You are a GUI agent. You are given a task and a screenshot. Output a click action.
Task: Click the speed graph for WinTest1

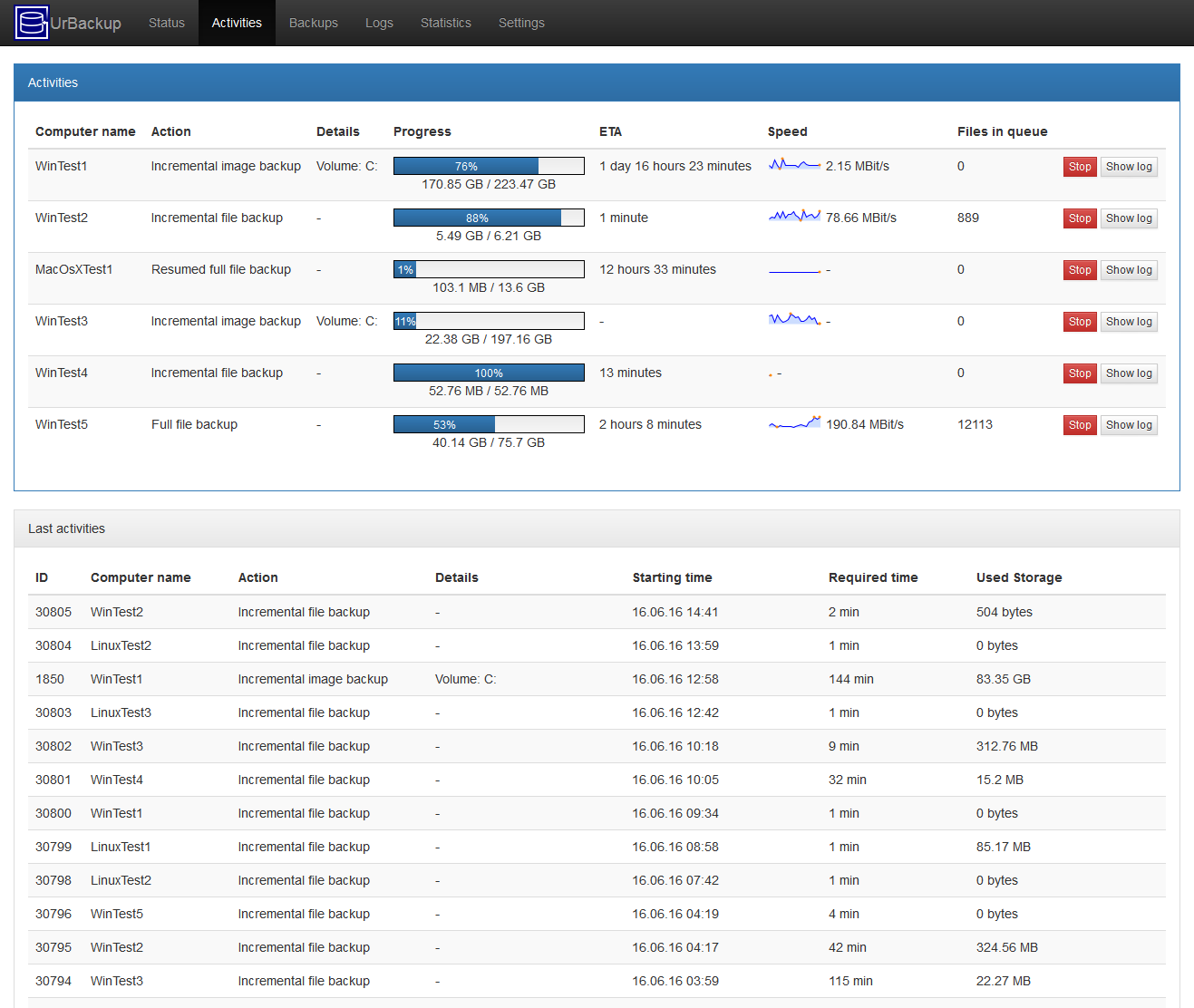[794, 165]
